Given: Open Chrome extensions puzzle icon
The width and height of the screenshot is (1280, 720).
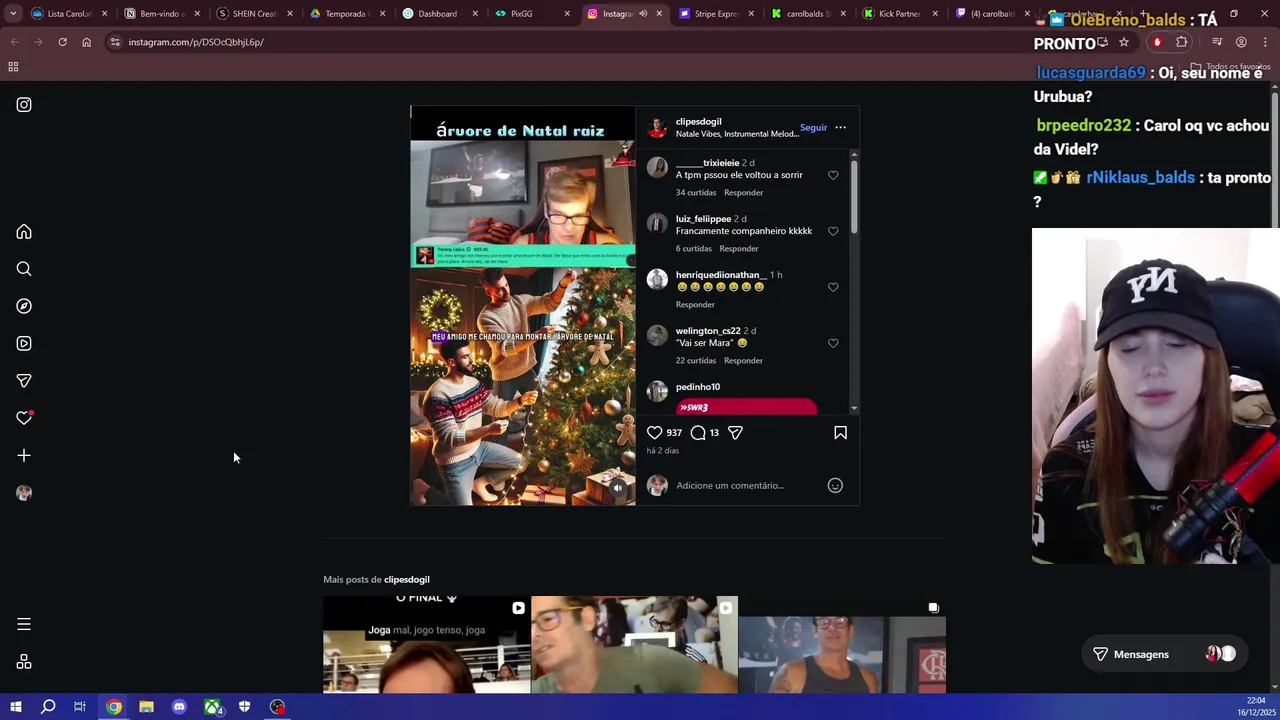Looking at the screenshot, I should click(x=1182, y=42).
